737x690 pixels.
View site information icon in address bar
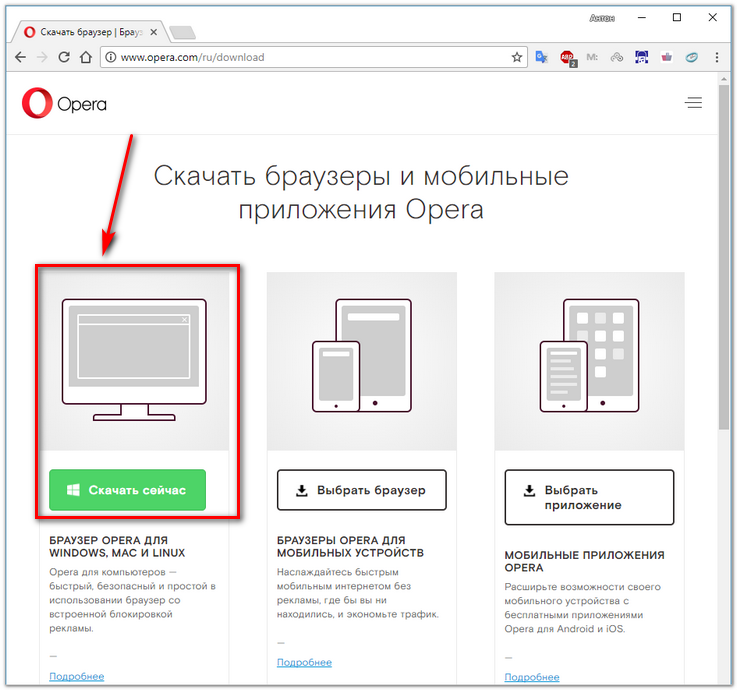tap(110, 57)
